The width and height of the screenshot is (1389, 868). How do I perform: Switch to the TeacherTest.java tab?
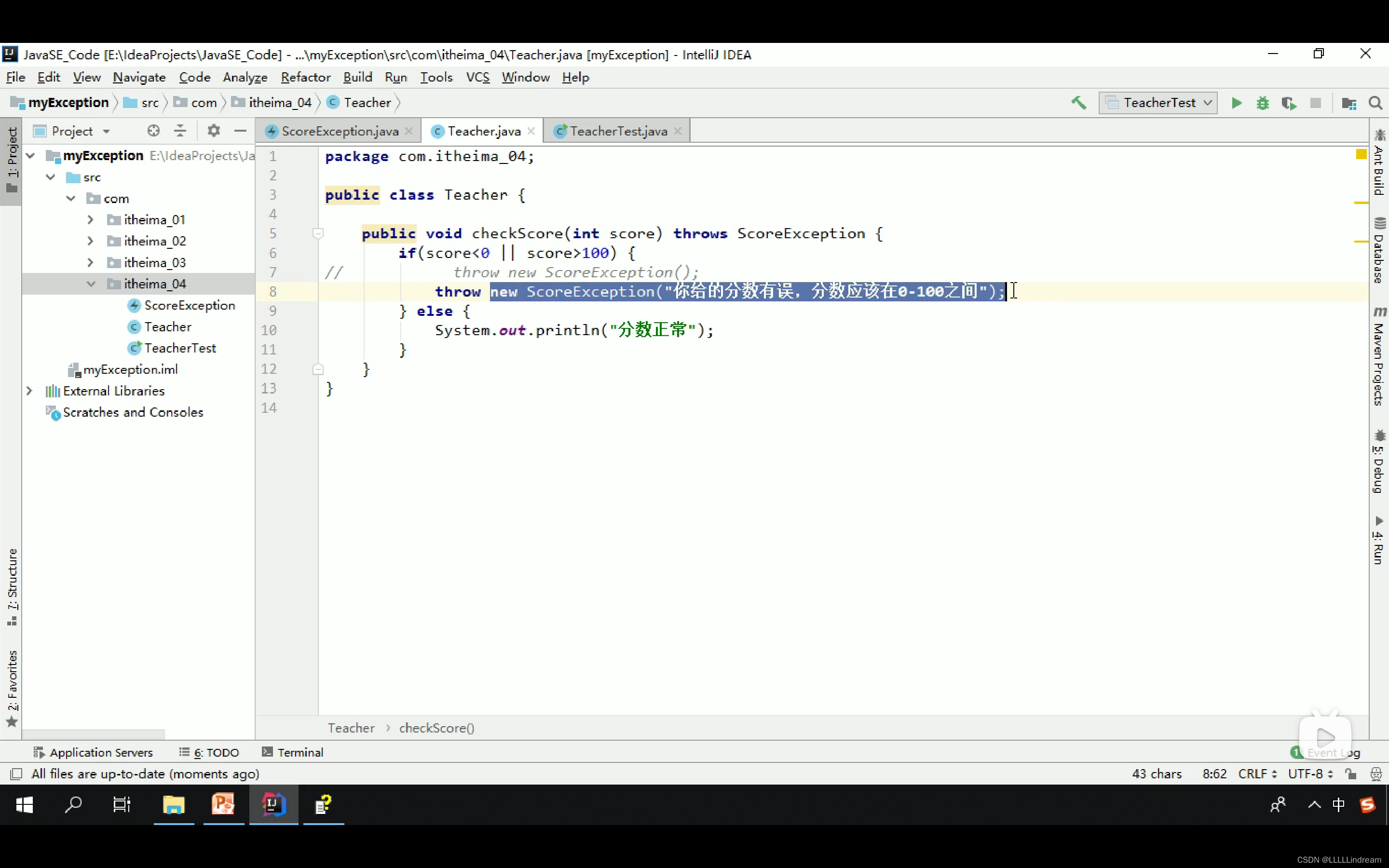pos(618,131)
